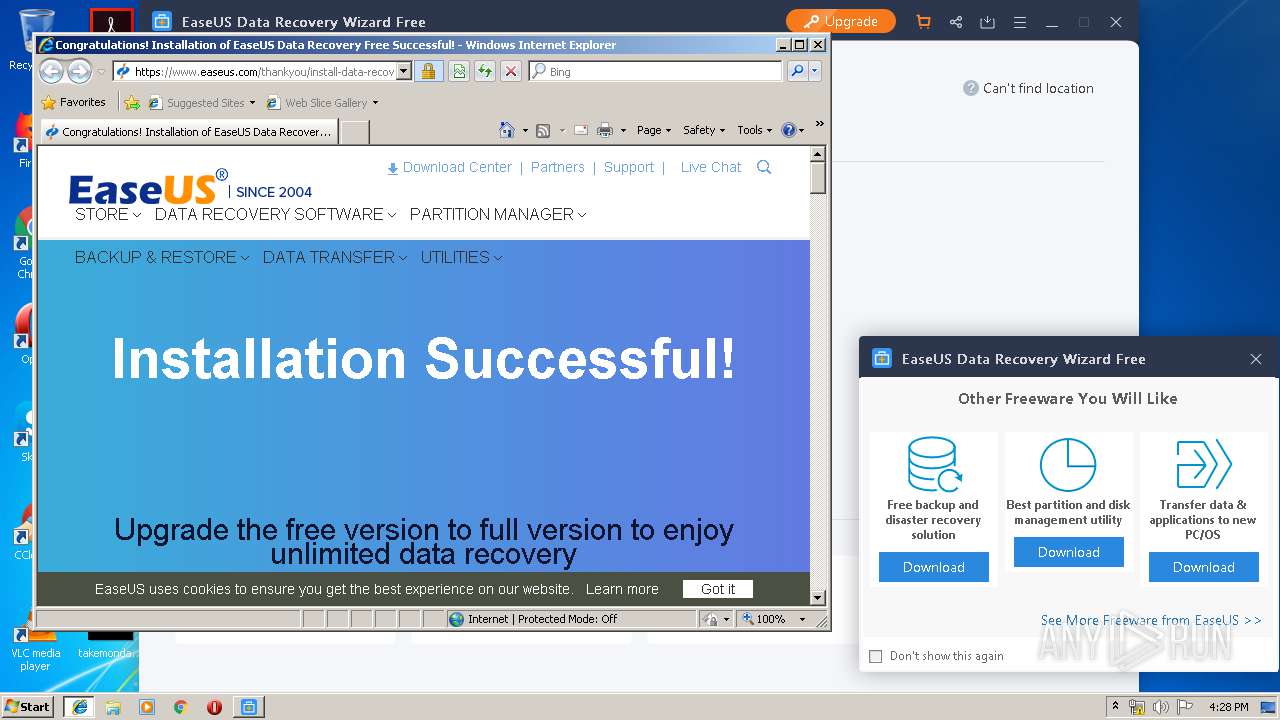Add to Favorites bar icon
The image size is (1280, 720).
[x=131, y=102]
